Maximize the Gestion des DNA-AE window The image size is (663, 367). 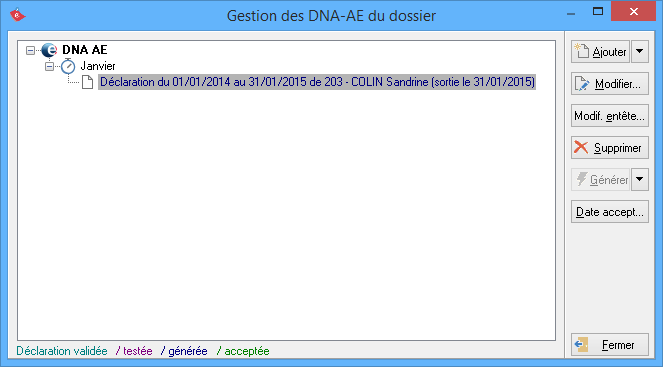[x=598, y=11]
